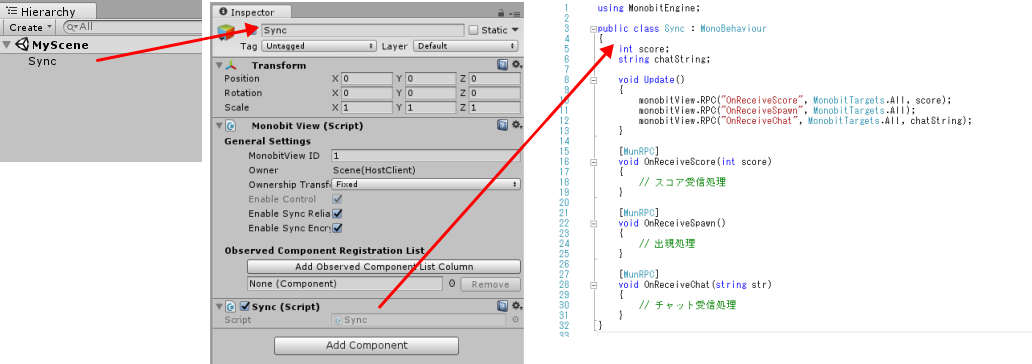The width and height of the screenshot is (1032, 364).
Task: Click the General Settings heading
Action: pos(267,141)
